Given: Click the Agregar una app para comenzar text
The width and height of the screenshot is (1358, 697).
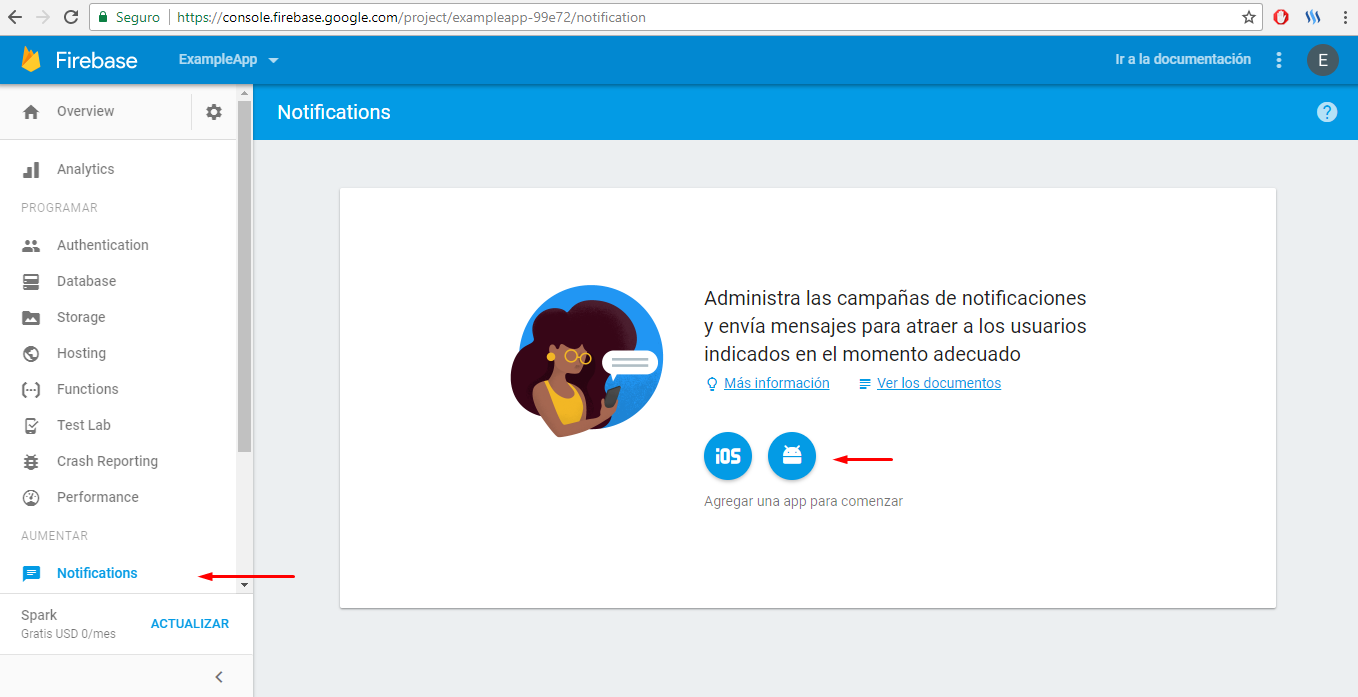Looking at the screenshot, I should point(803,502).
